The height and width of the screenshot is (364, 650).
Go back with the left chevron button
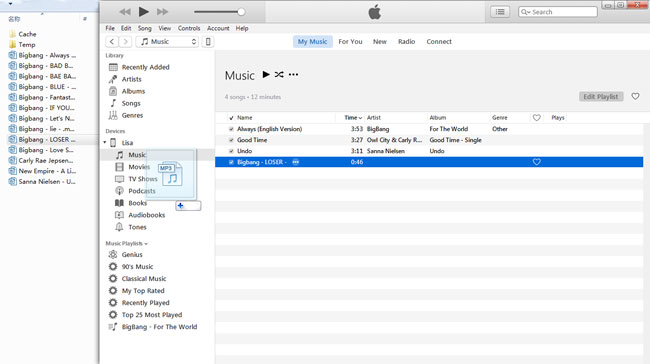pos(112,41)
